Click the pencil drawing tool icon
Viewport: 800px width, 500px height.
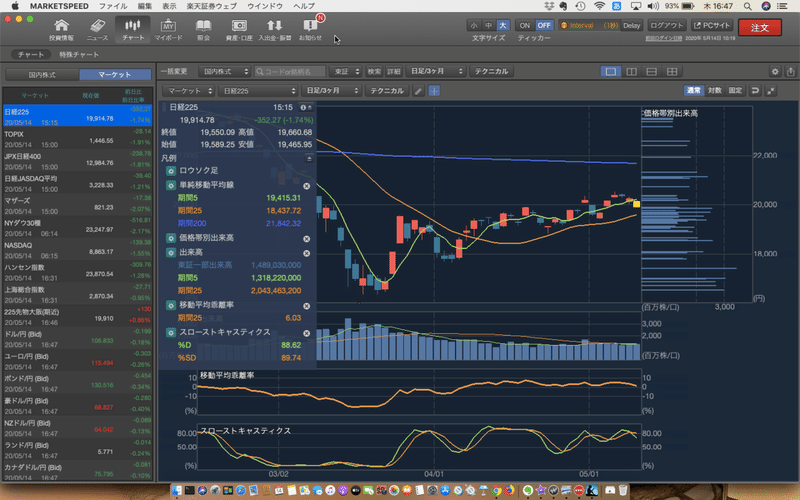(418, 91)
